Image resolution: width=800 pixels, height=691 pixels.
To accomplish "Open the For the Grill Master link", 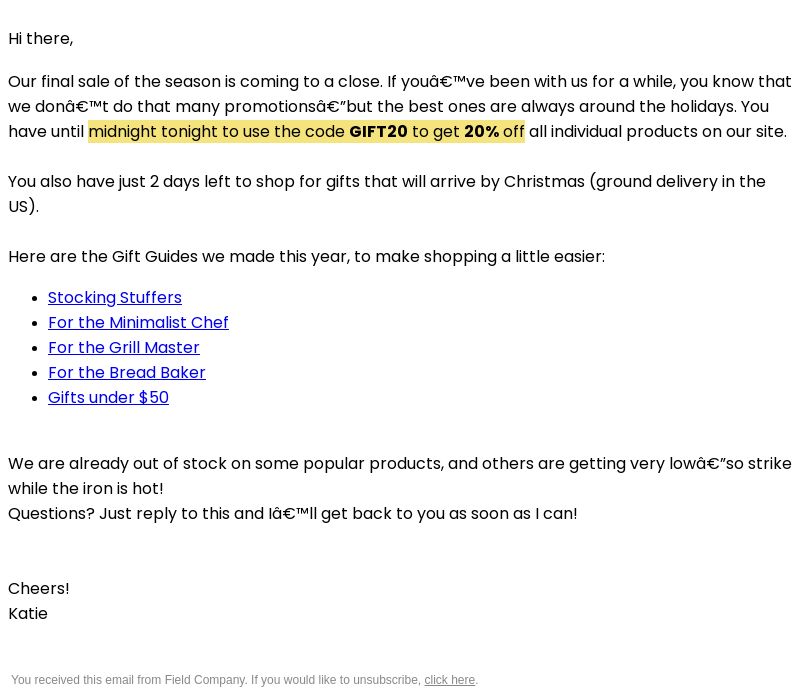I will pos(124,348).
